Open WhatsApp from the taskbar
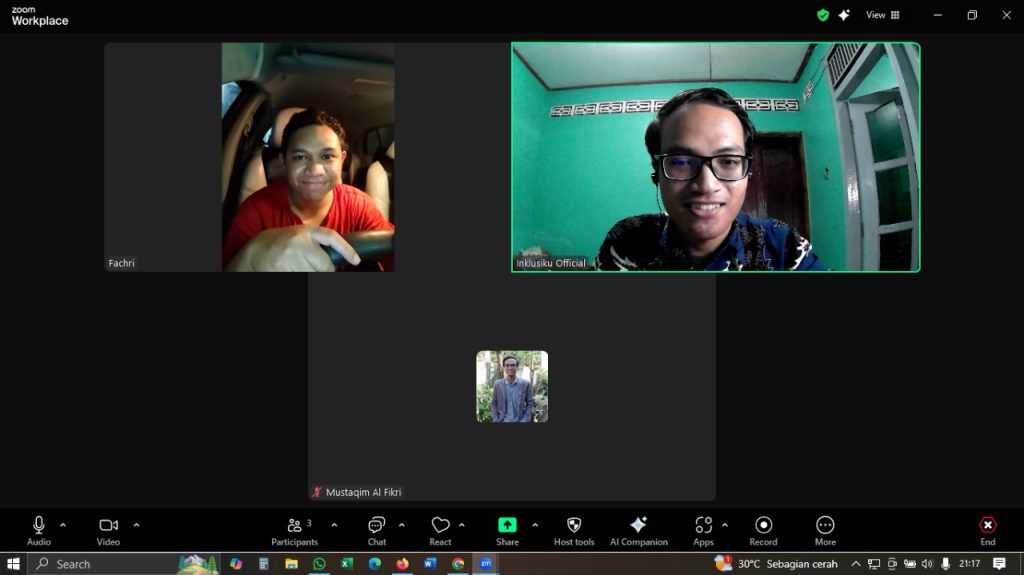This screenshot has width=1024, height=575. click(x=319, y=564)
